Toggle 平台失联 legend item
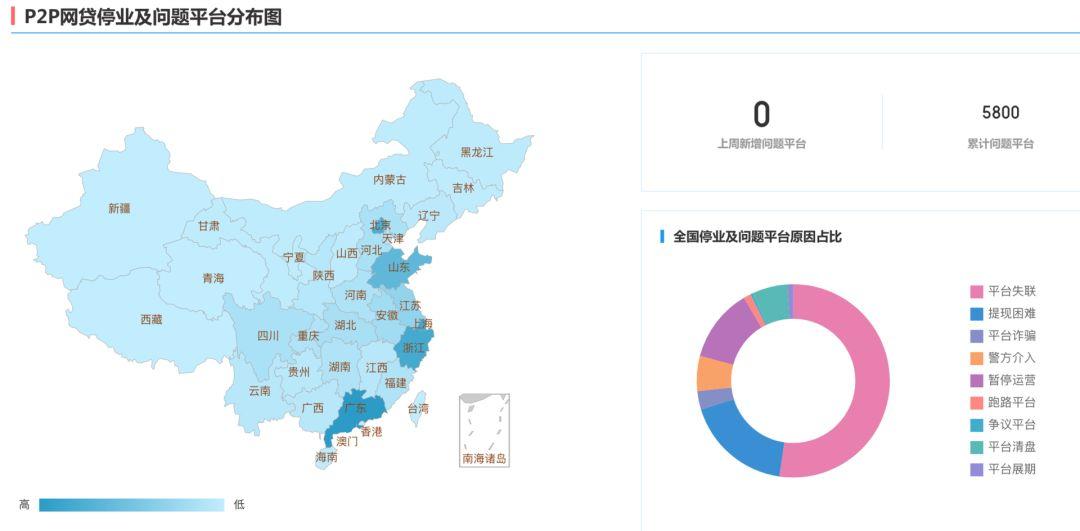This screenshot has width=1080, height=531. point(1003,291)
